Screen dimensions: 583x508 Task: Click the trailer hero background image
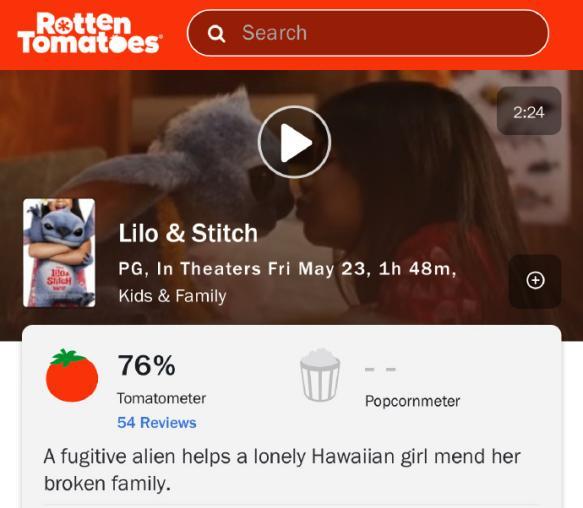tap(409, 186)
